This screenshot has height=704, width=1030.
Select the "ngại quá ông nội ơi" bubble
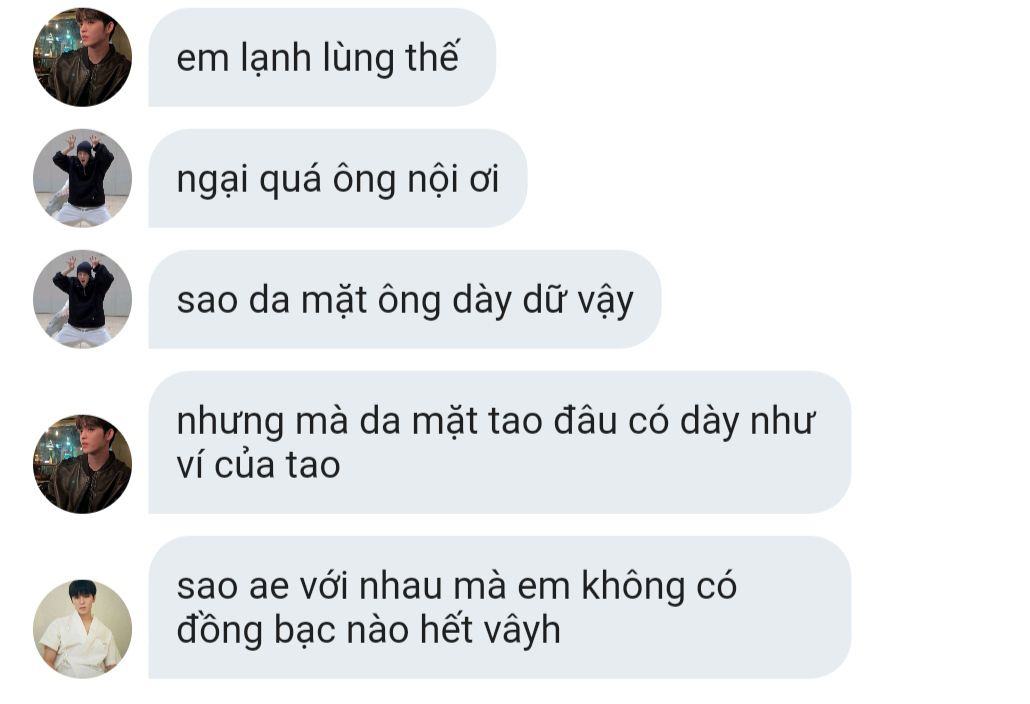pyautogui.click(x=338, y=178)
